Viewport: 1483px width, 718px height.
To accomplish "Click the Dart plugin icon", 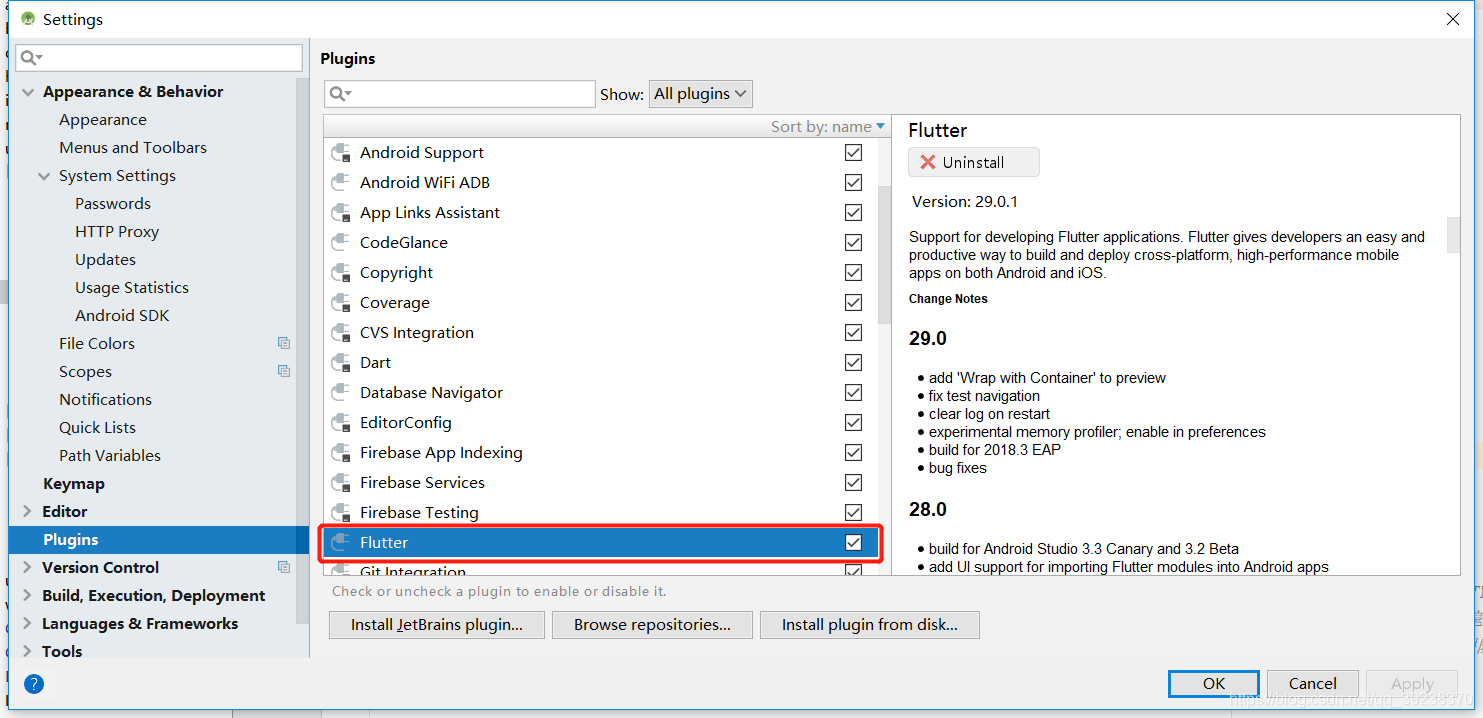I will coord(341,363).
